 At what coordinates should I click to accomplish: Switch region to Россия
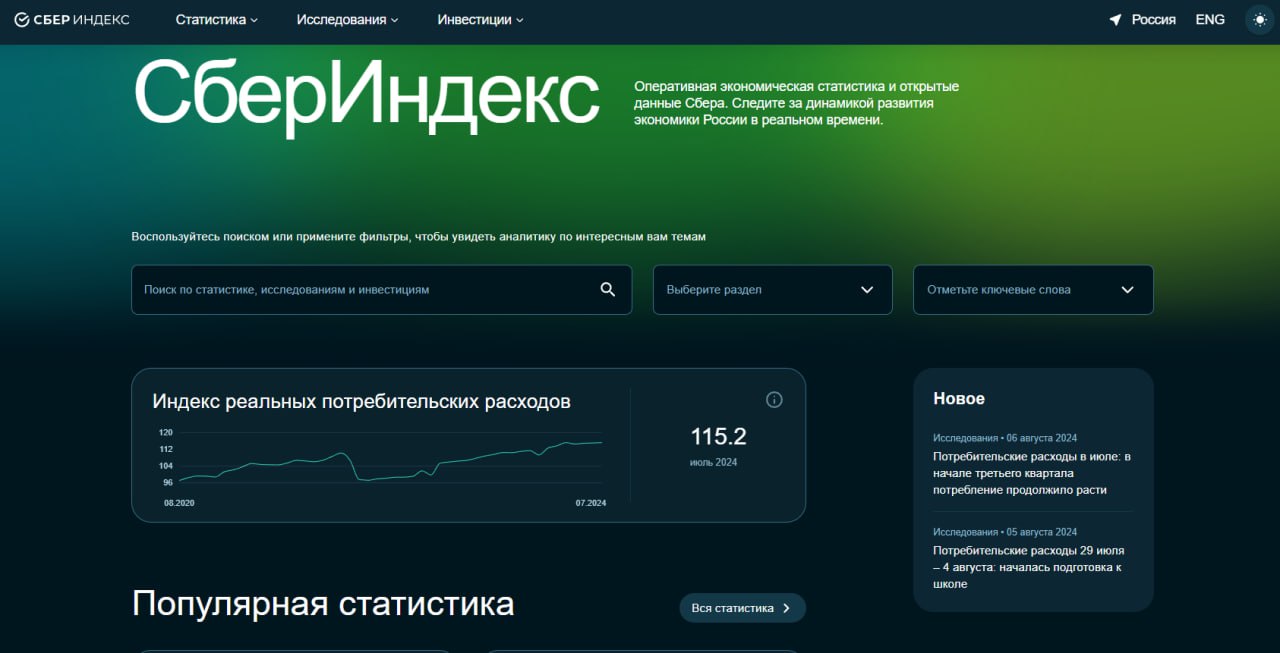pos(1152,18)
